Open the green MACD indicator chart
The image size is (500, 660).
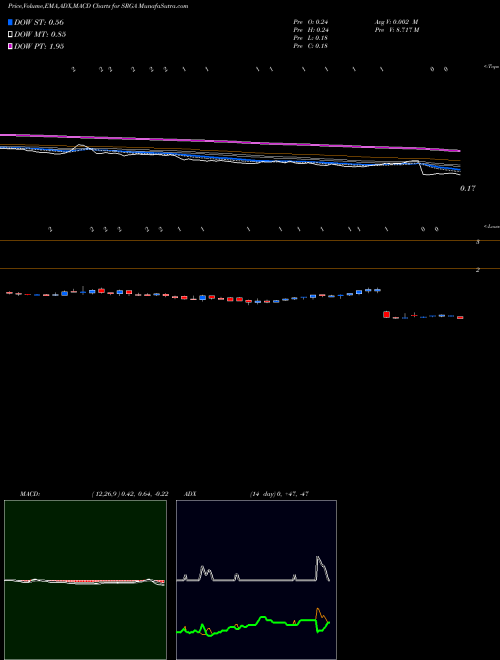85,580
